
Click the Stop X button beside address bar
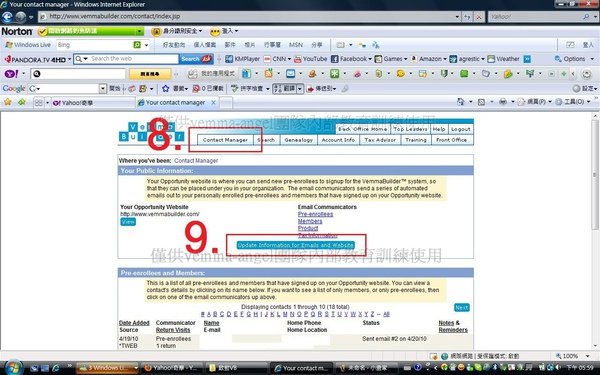[x=478, y=16]
